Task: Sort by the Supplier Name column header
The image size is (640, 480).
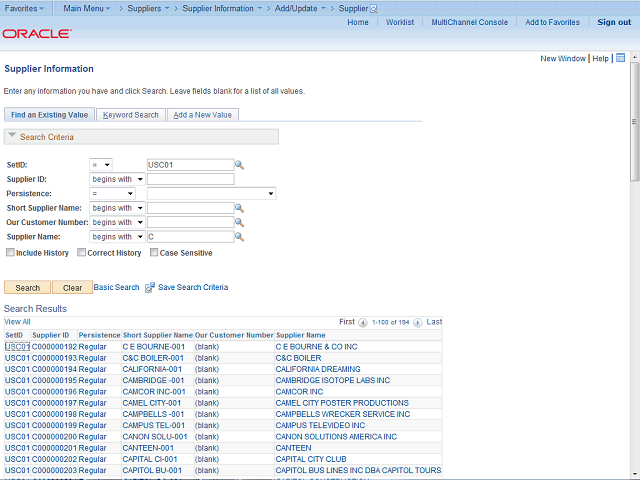Action: click(301, 335)
